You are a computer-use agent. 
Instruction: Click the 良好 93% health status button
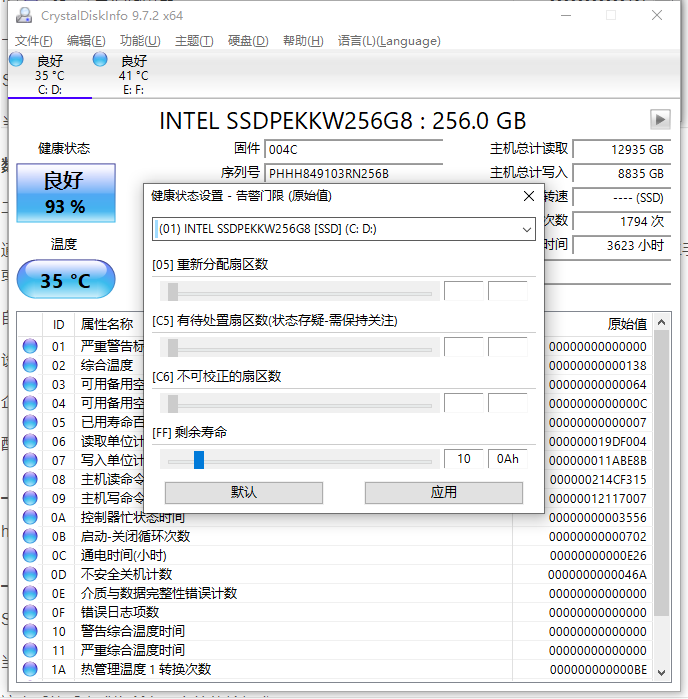66,193
